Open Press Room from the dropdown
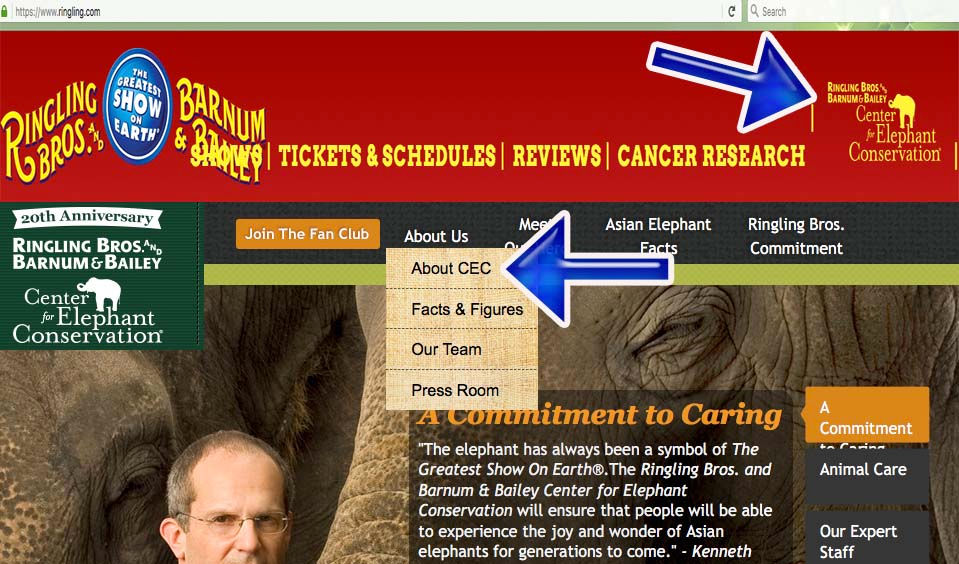Screen dimensions: 959x564 pos(455,390)
